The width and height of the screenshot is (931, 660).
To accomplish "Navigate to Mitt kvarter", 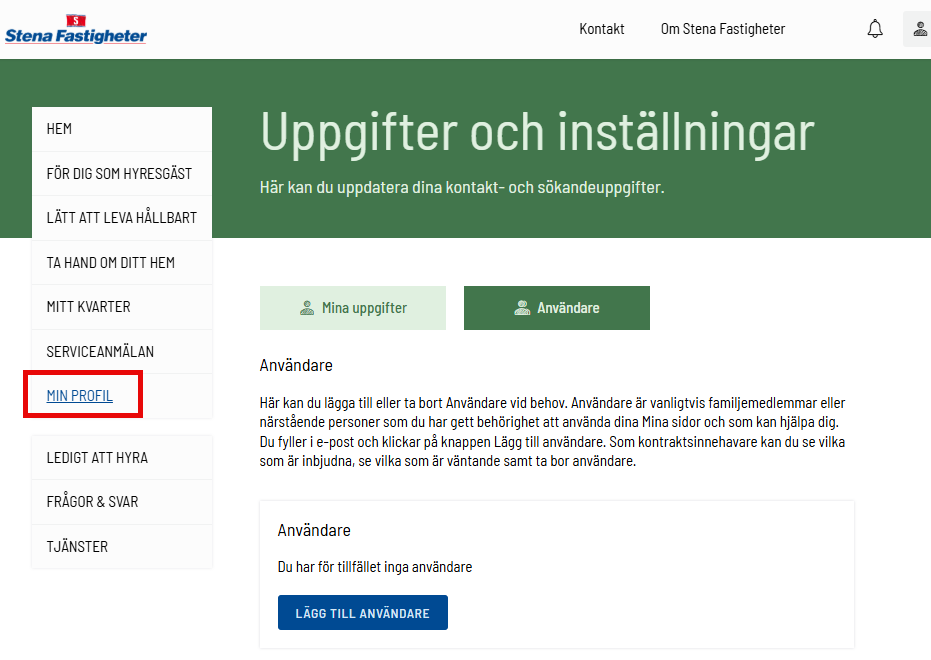I will 89,307.
